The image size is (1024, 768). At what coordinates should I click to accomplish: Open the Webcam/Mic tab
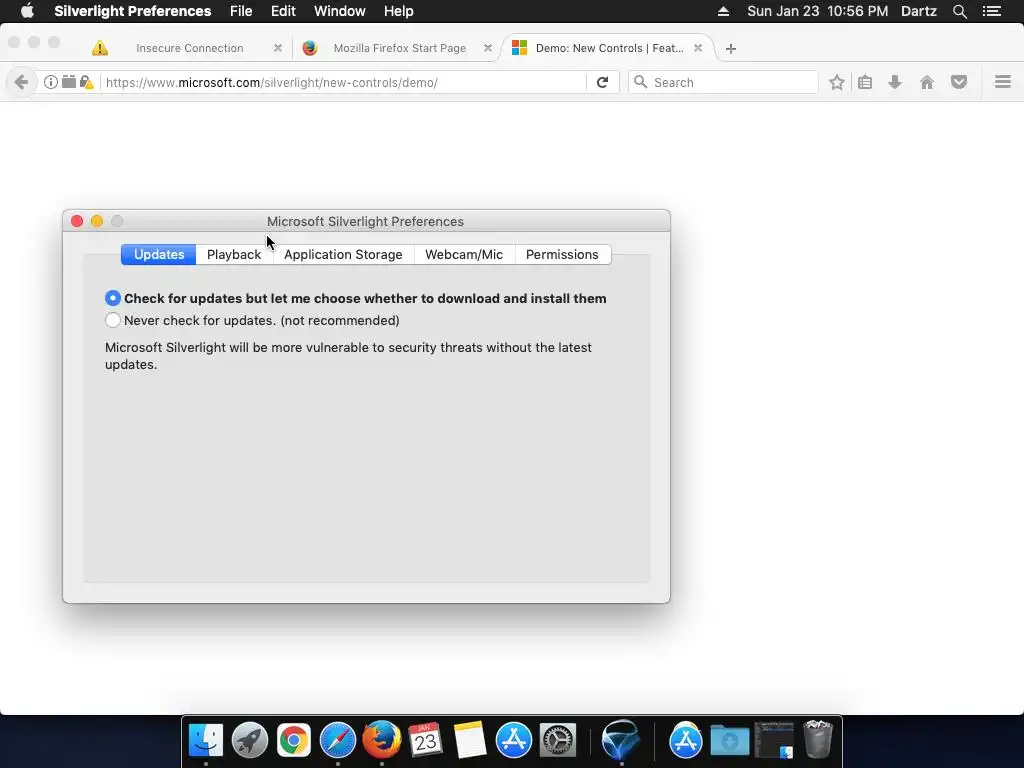tap(464, 255)
